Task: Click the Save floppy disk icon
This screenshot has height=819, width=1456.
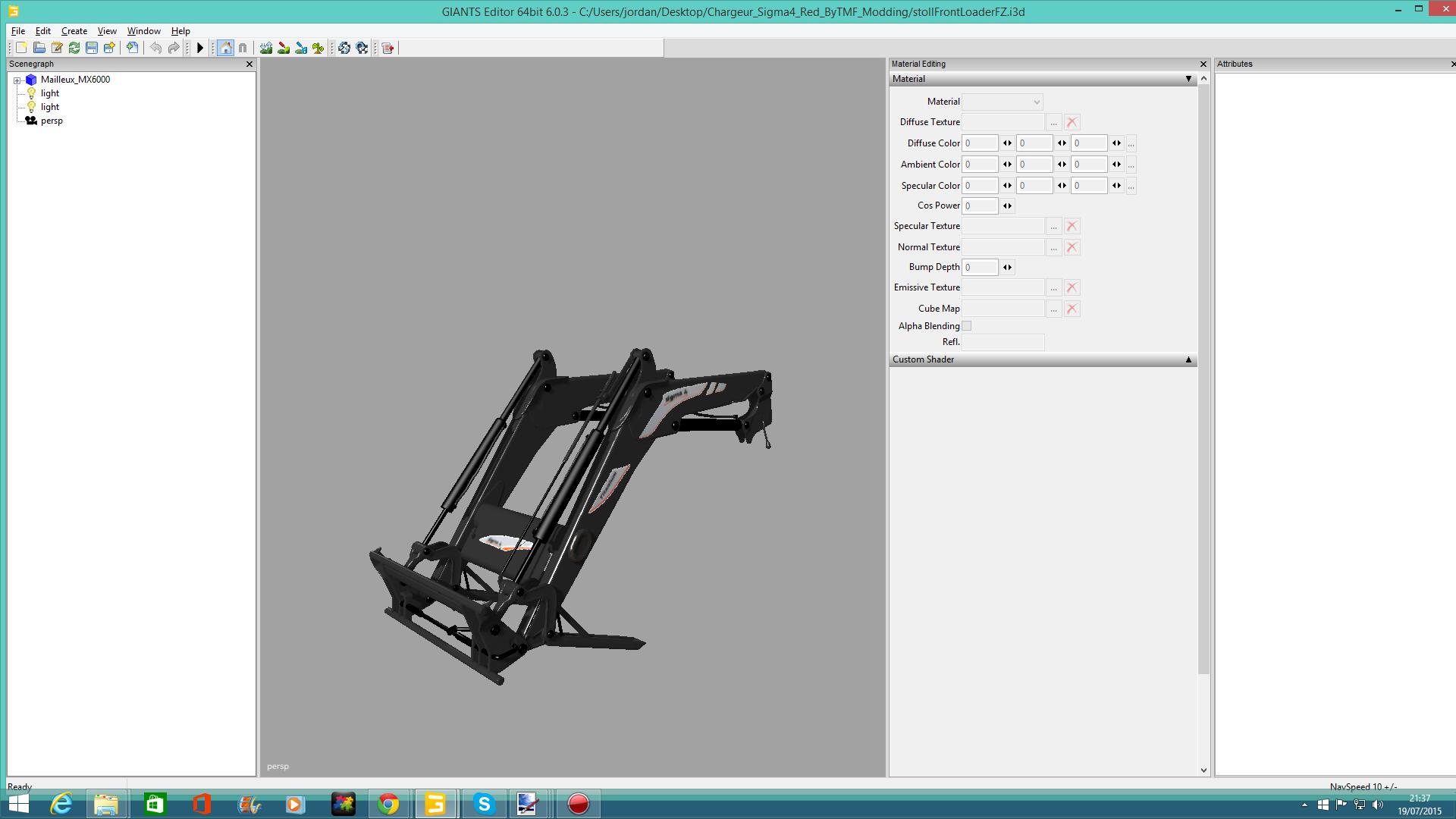Action: click(x=92, y=48)
